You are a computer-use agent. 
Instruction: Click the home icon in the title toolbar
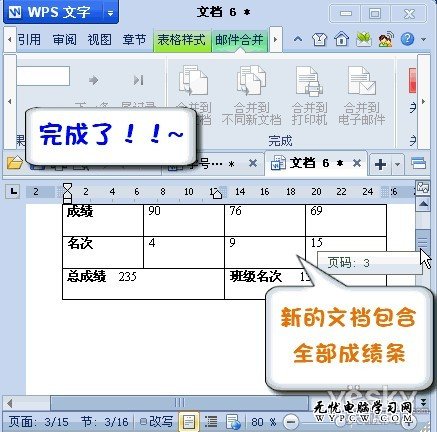tap(341, 40)
